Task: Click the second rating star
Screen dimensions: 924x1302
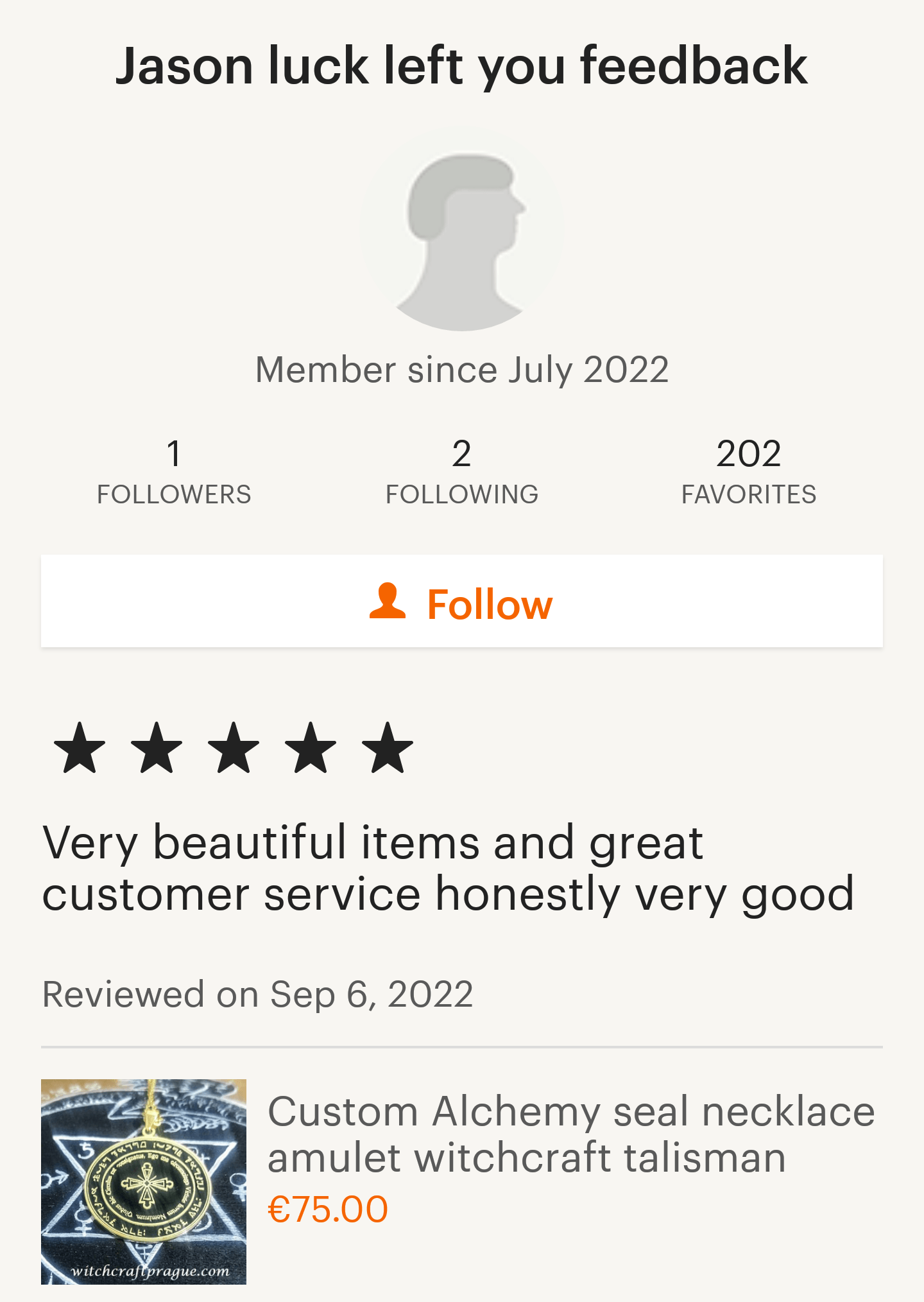Action: [157, 748]
